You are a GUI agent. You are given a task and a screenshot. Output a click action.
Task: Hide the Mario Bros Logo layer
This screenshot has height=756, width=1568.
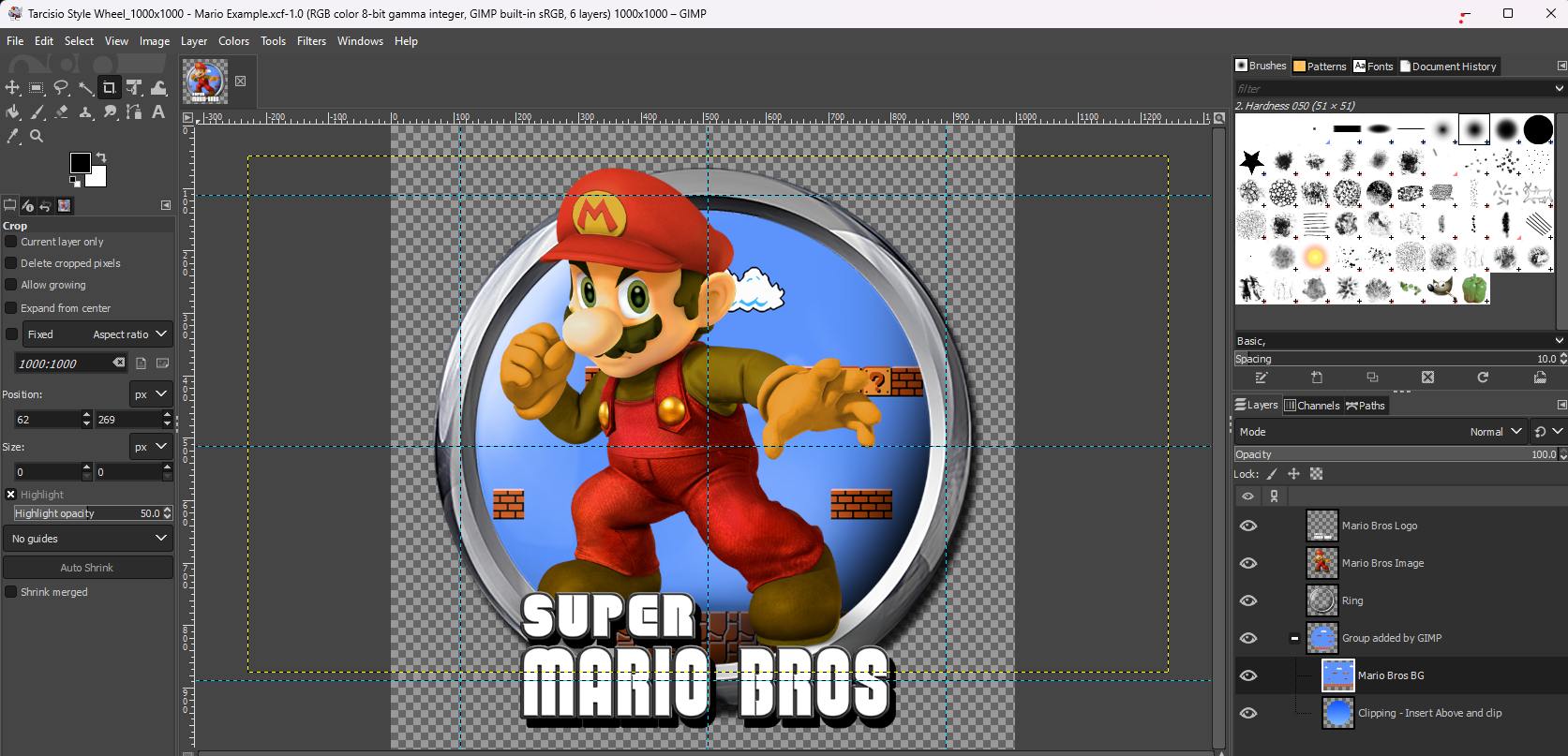coord(1248,526)
